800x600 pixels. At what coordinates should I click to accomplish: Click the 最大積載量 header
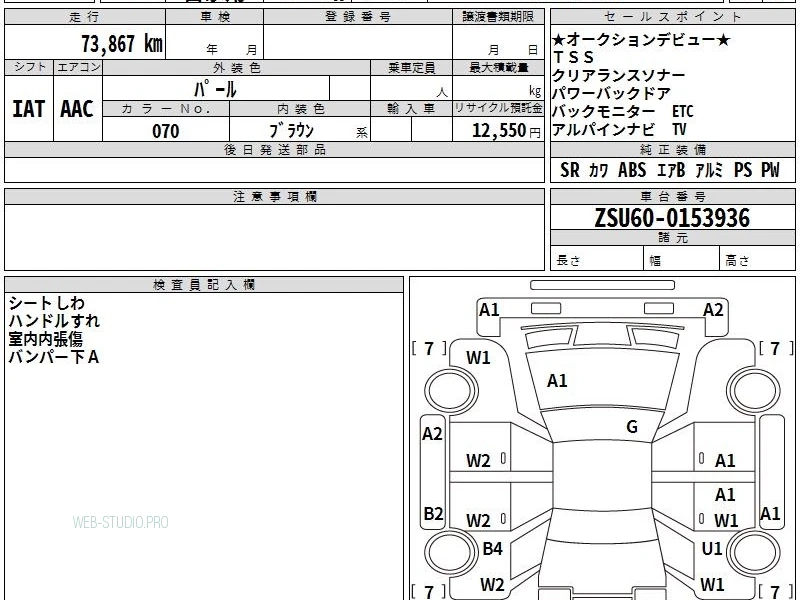coord(498,68)
